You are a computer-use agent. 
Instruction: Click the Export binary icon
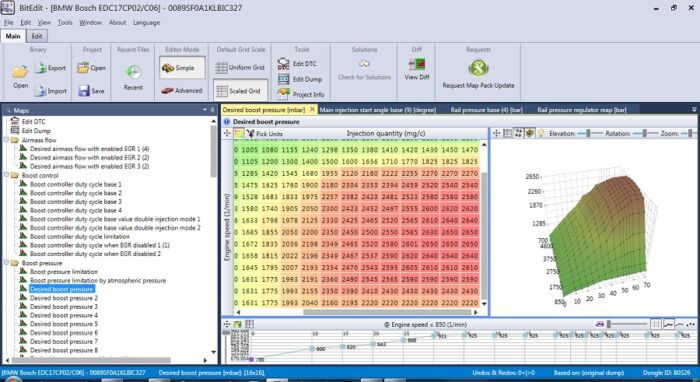point(41,68)
